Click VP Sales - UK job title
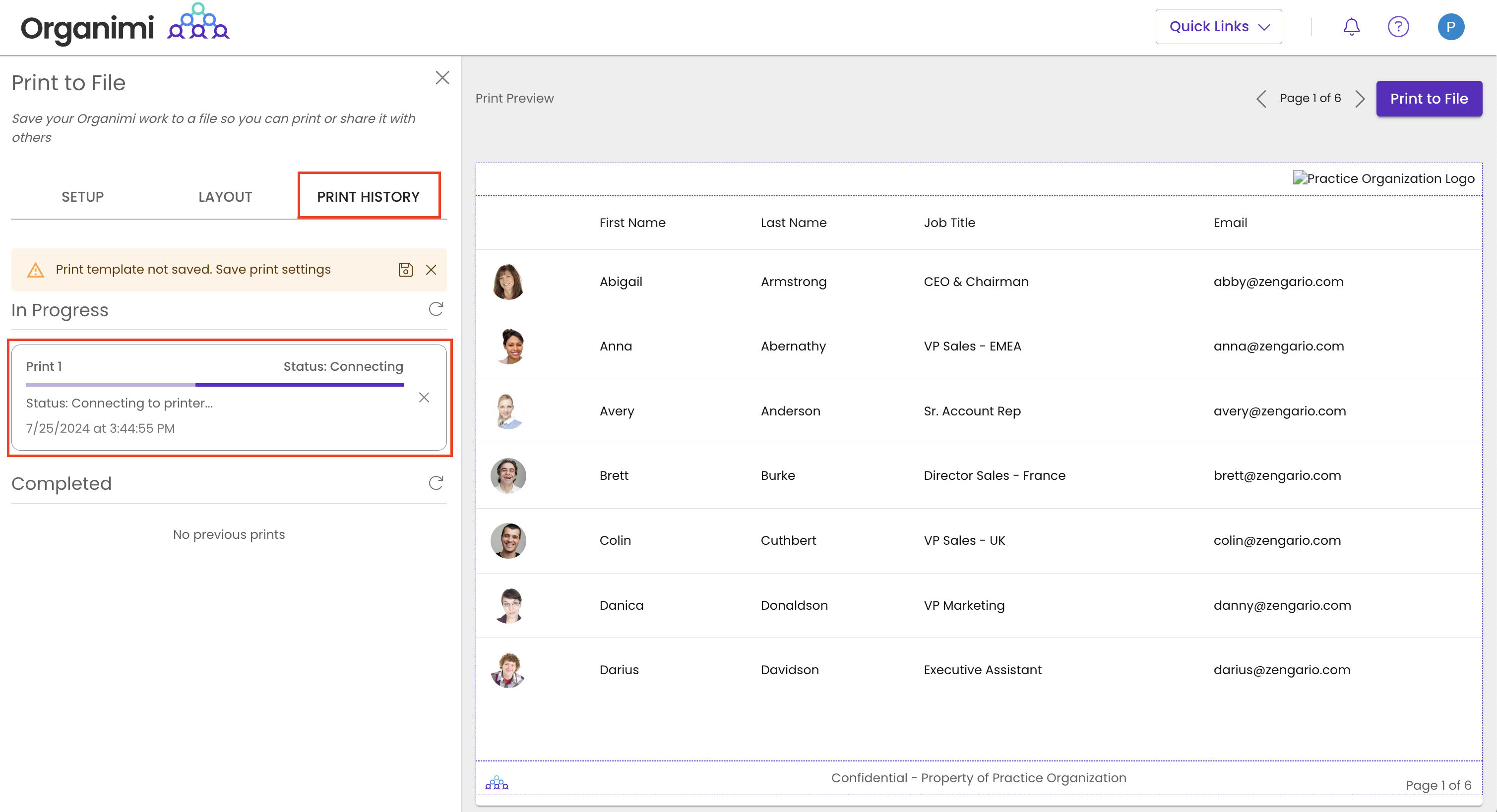1497x812 pixels. click(x=964, y=541)
